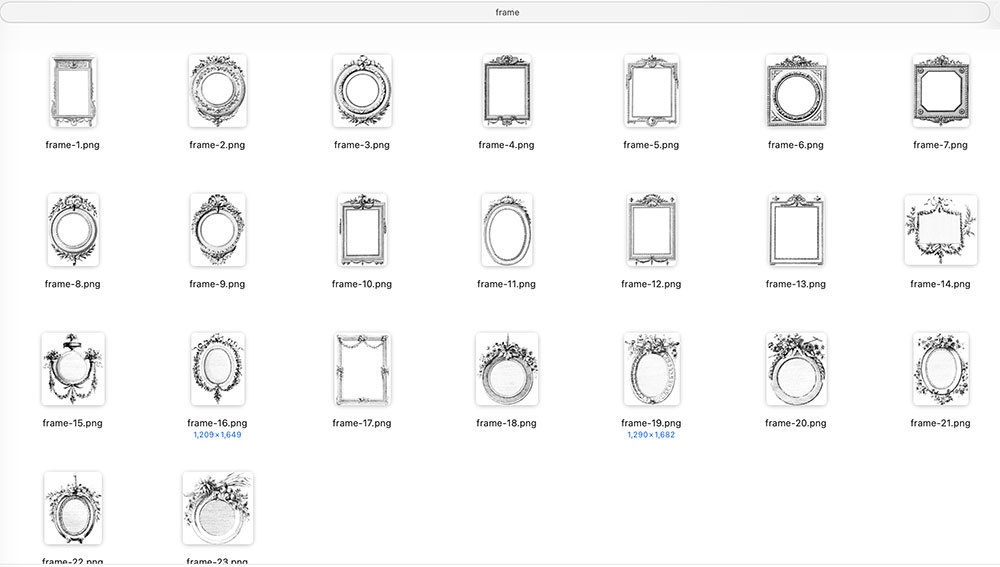
Task: Click the frame-11.png file name
Action: 506,284
